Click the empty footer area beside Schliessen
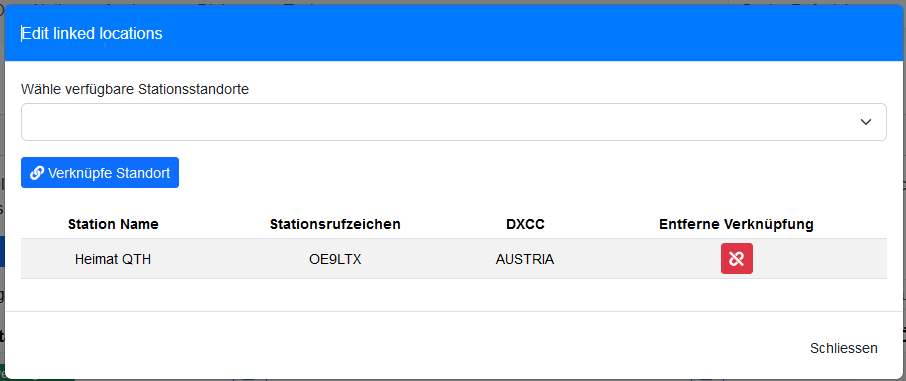906x381 pixels. (x=404, y=348)
